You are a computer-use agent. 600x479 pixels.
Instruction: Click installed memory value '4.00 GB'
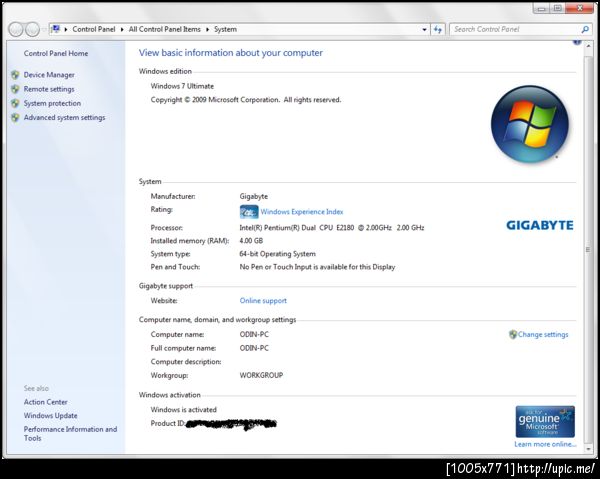click(x=251, y=241)
